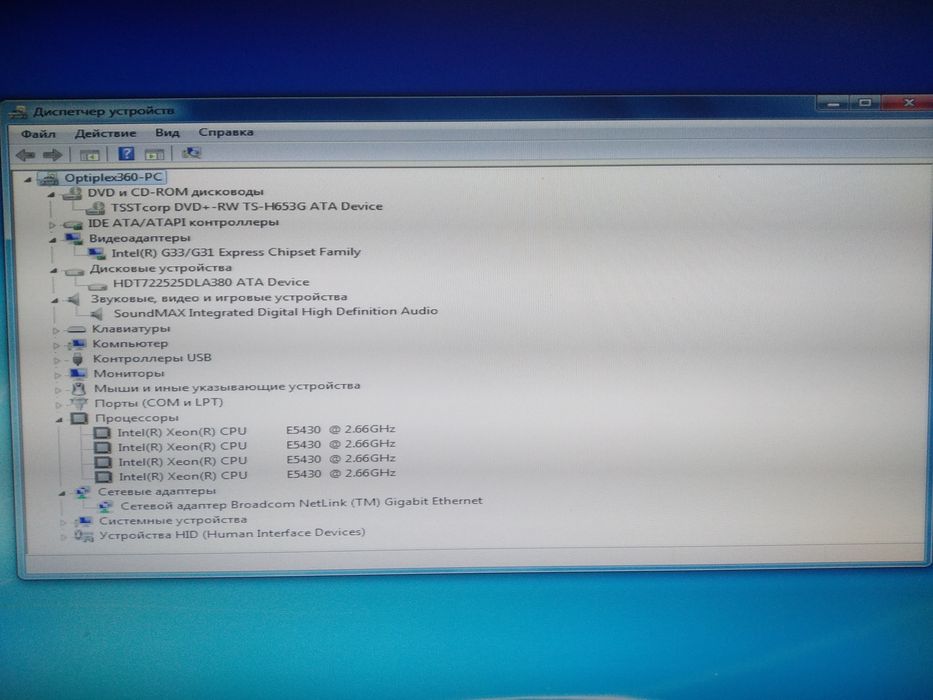Image resolution: width=933 pixels, height=700 pixels.
Task: Click the Optiplex360-PC computer icon
Action: pos(49,178)
